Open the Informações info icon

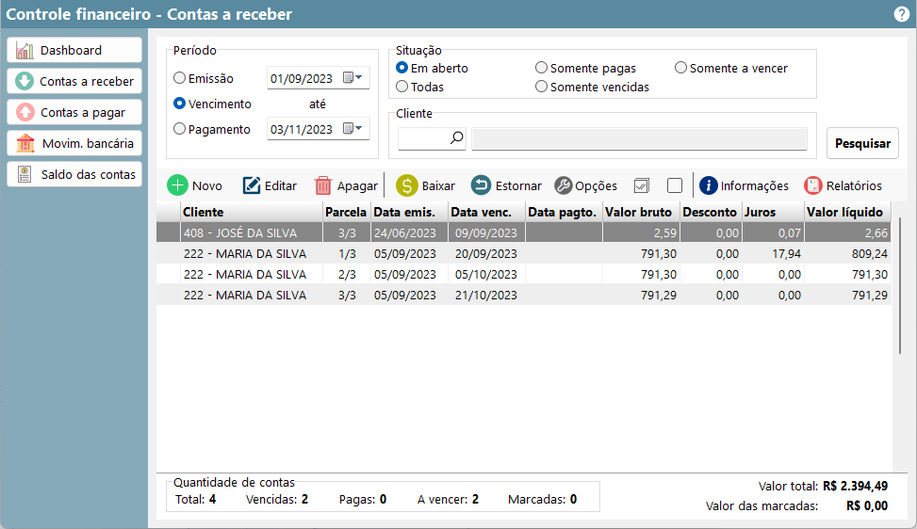[708, 186]
